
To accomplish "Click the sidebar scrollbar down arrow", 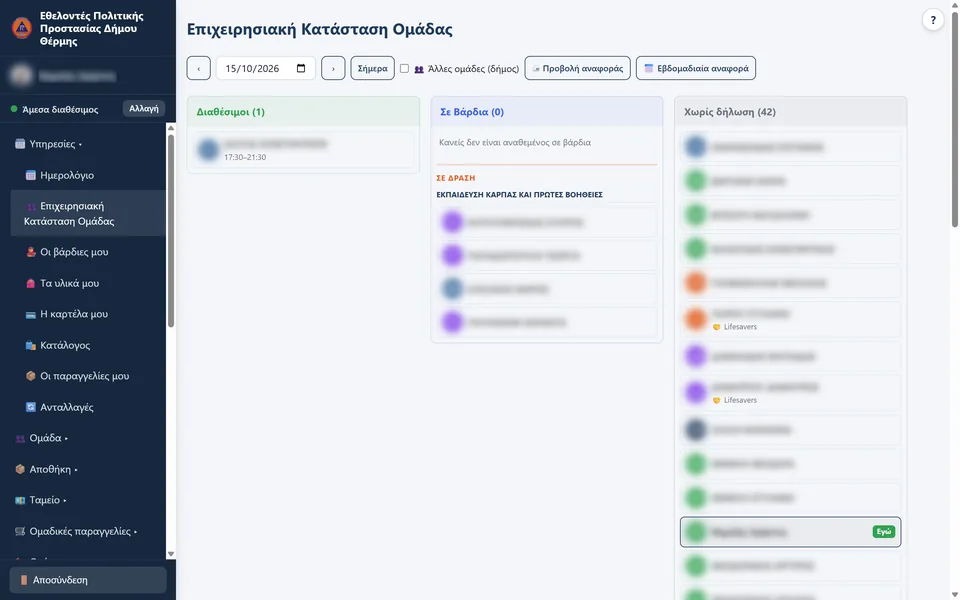I will 171,554.
